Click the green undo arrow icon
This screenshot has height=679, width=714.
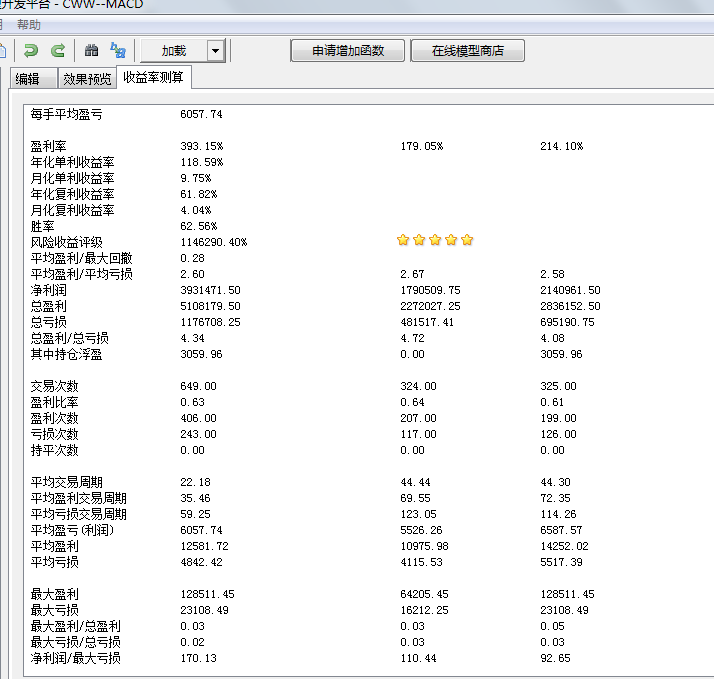tap(31, 50)
